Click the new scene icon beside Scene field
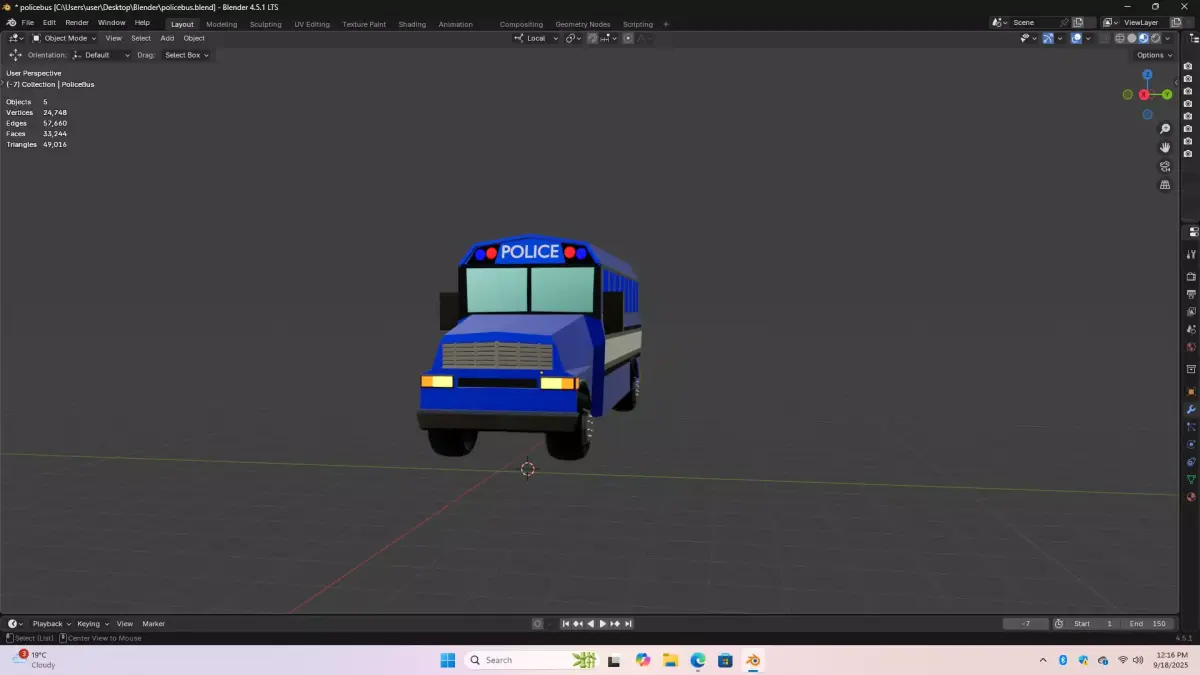This screenshot has height=675, width=1200. [1078, 23]
